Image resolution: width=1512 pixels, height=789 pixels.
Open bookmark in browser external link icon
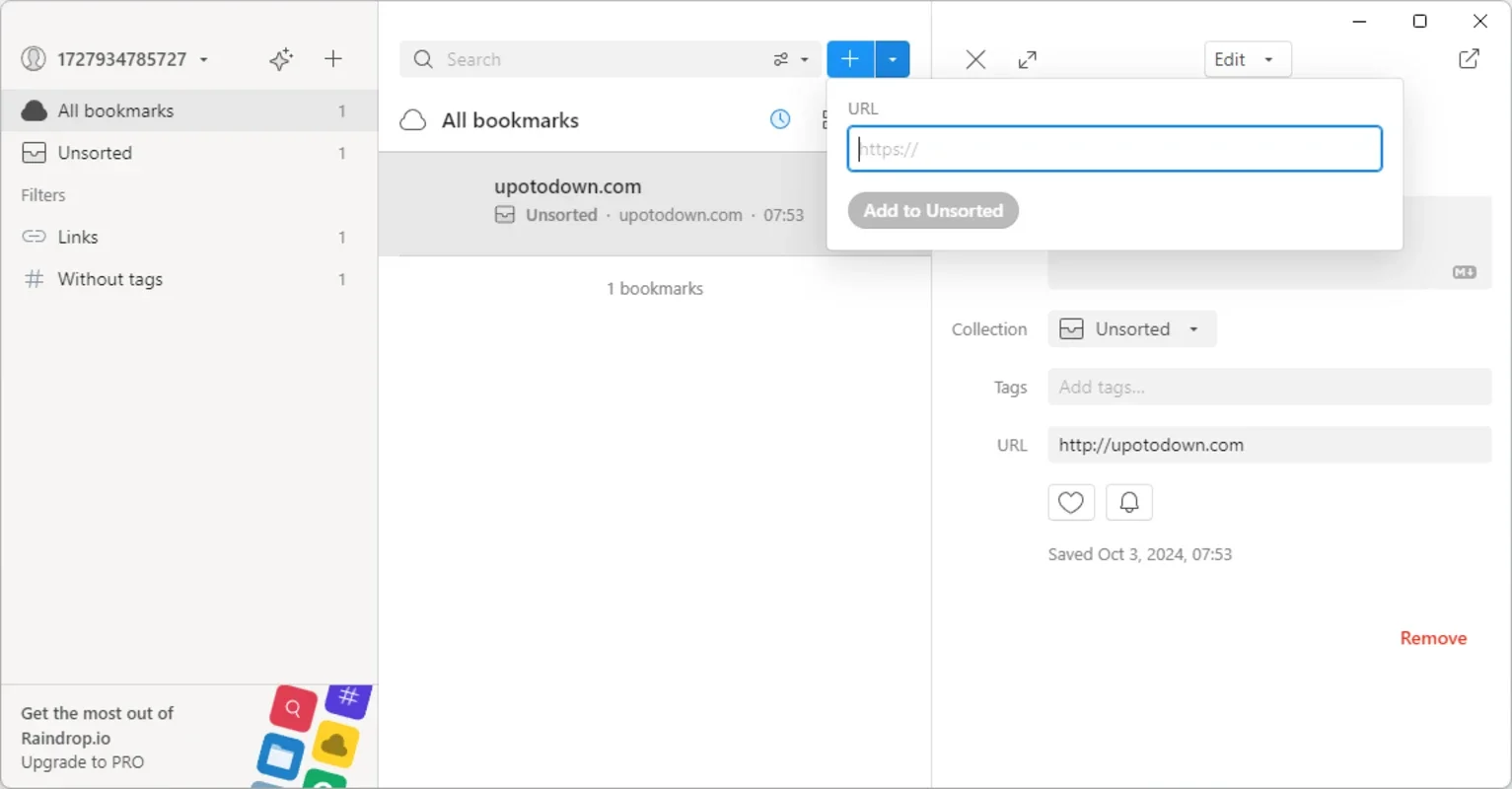pos(1469,59)
